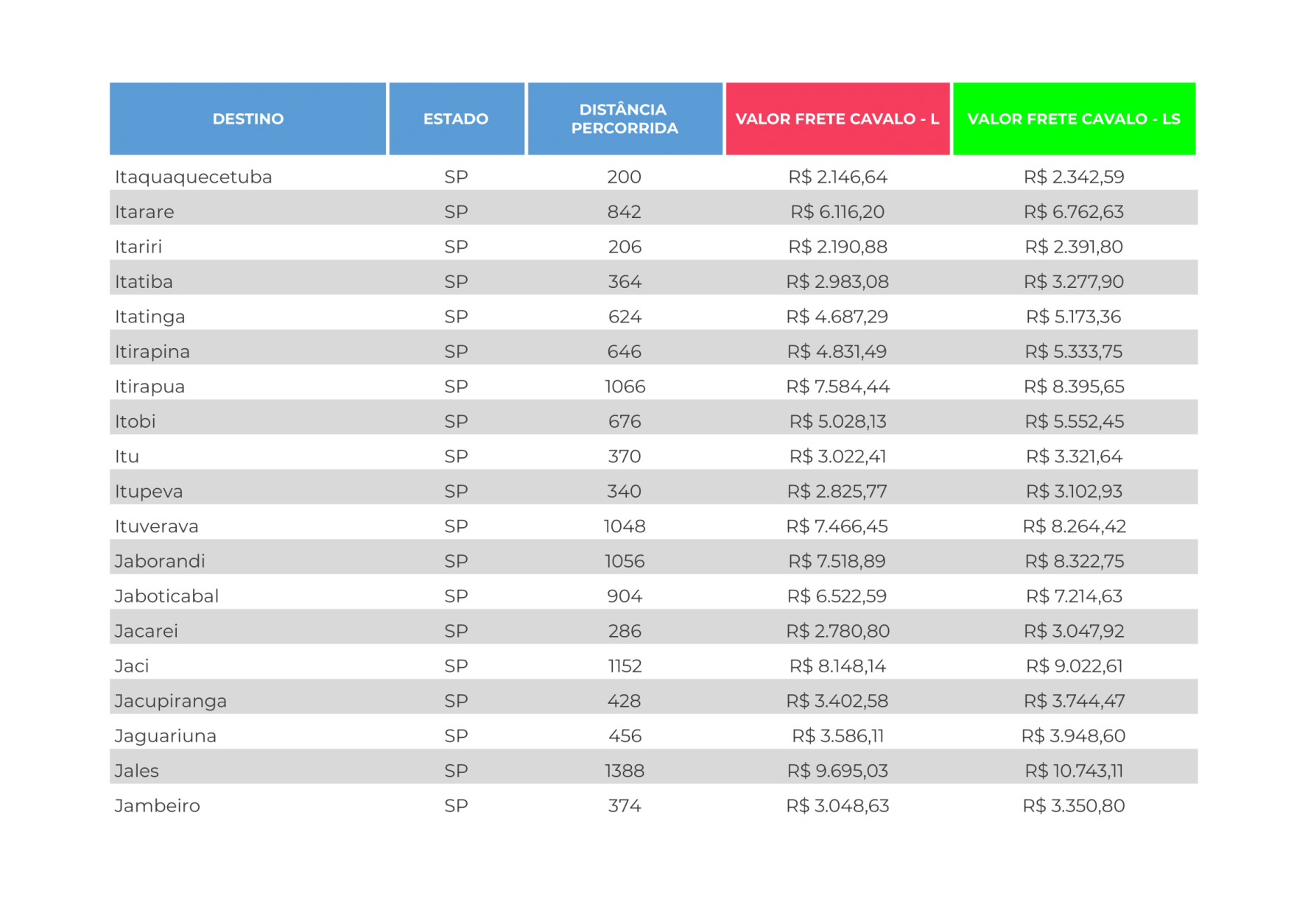Select the Itaquaquecetuba destination cell
1308x924 pixels.
click(194, 177)
